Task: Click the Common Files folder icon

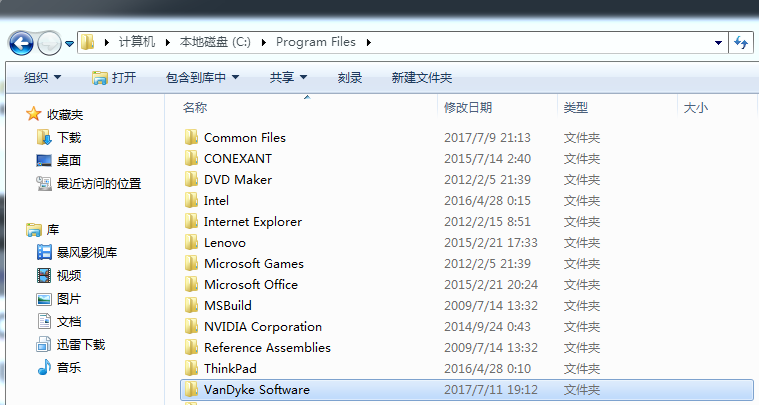Action: tap(191, 137)
